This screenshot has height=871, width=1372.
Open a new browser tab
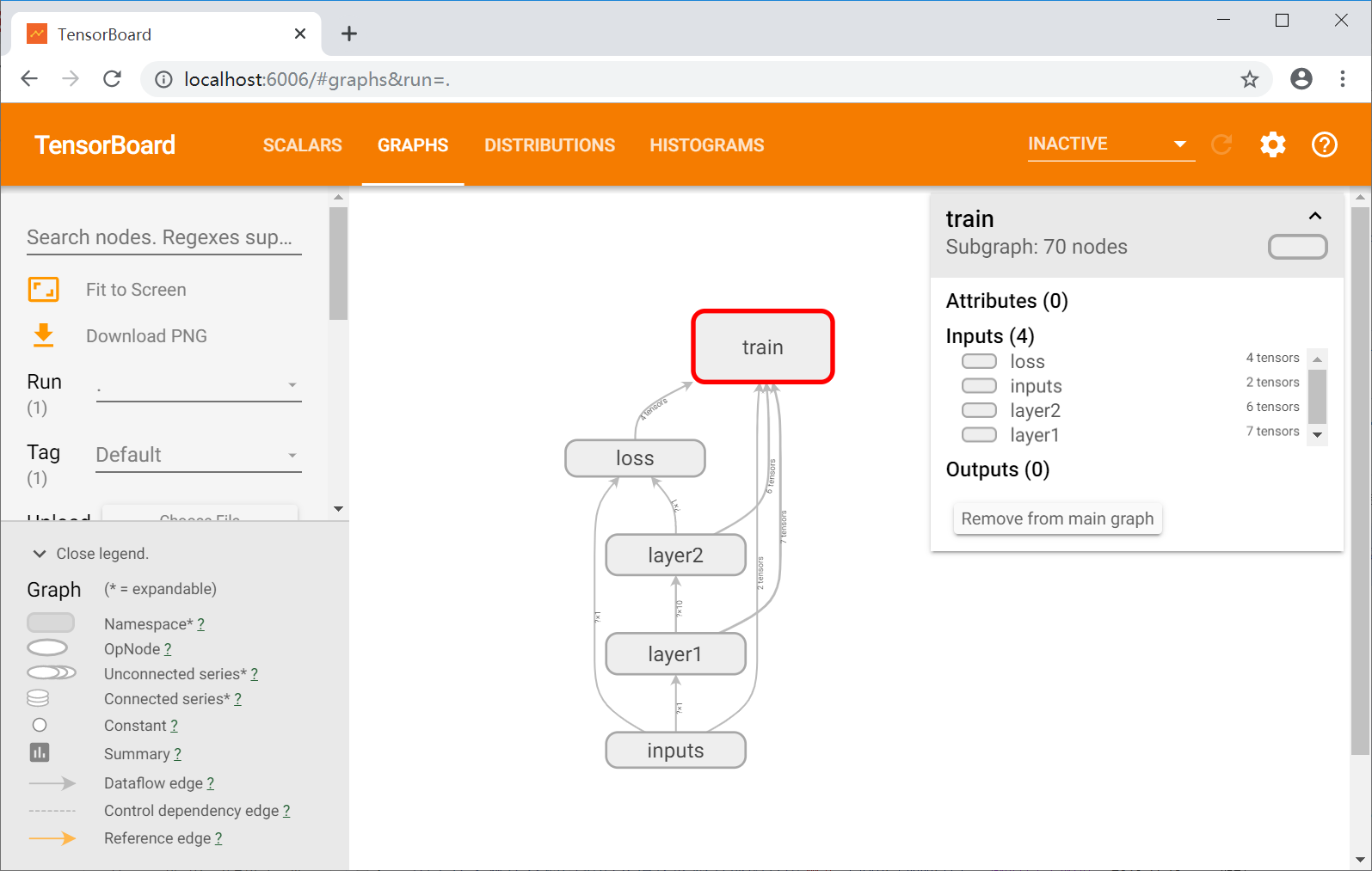click(348, 34)
